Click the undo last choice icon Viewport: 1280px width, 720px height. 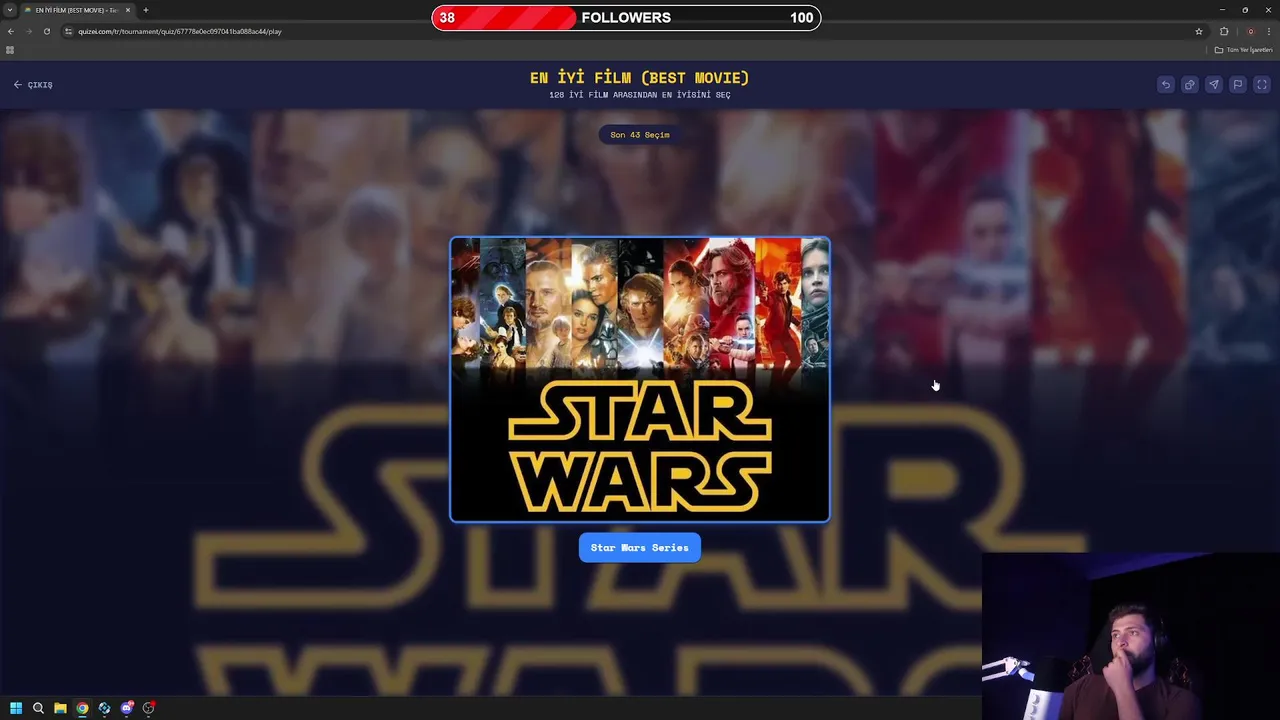[x=1166, y=85]
